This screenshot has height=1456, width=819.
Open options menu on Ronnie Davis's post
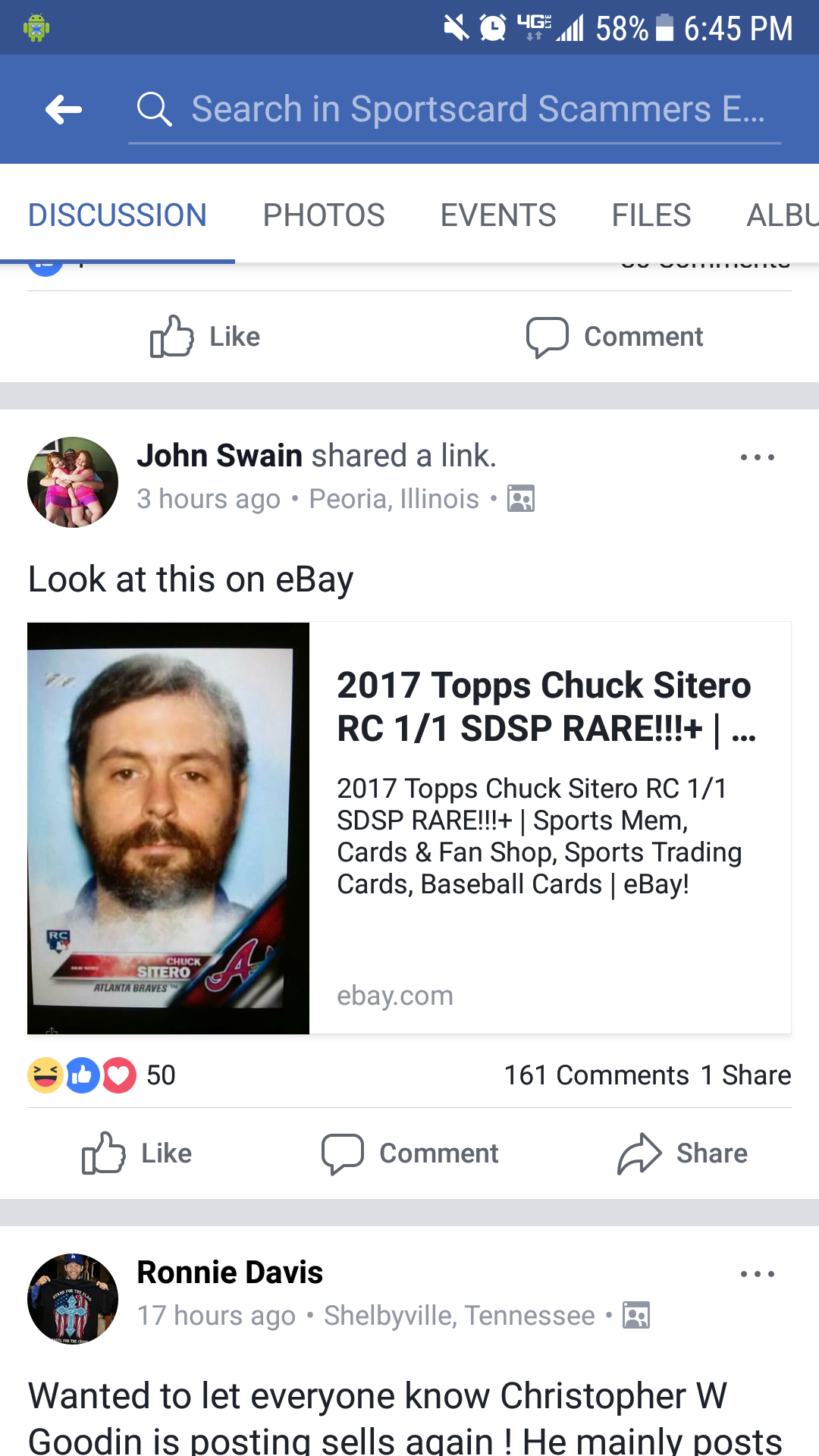click(758, 1274)
